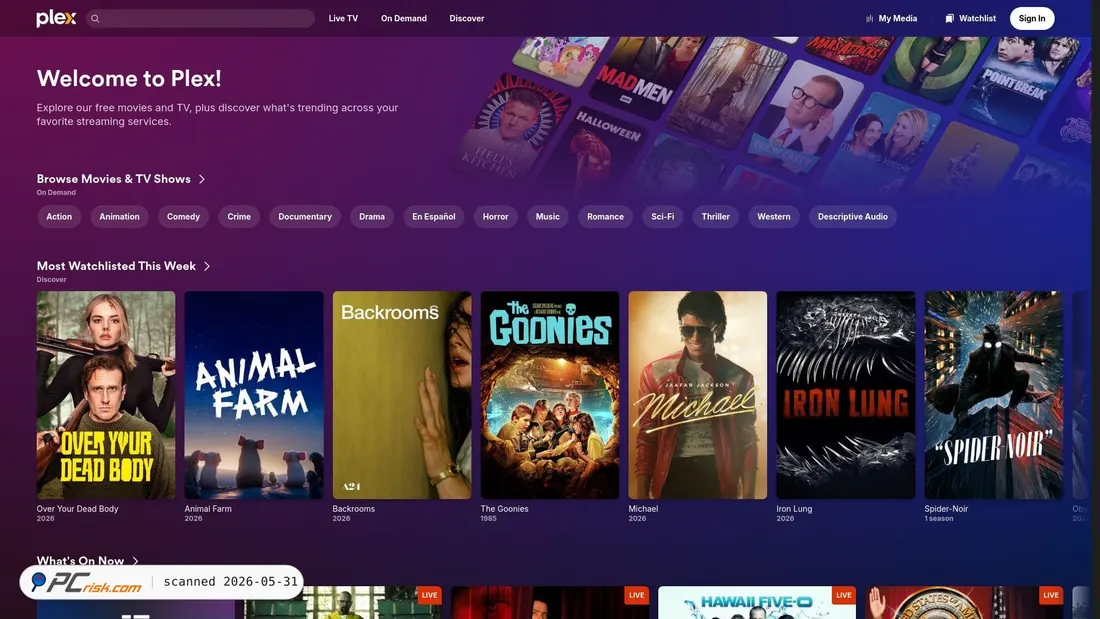The width and height of the screenshot is (1100, 619).
Task: Open the Michael poster
Action: point(698,395)
